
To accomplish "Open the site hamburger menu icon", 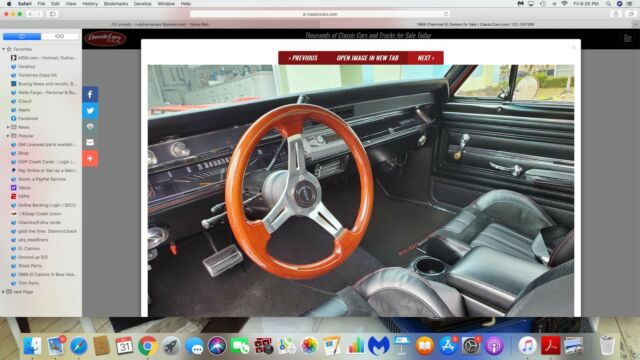I will pos(627,38).
